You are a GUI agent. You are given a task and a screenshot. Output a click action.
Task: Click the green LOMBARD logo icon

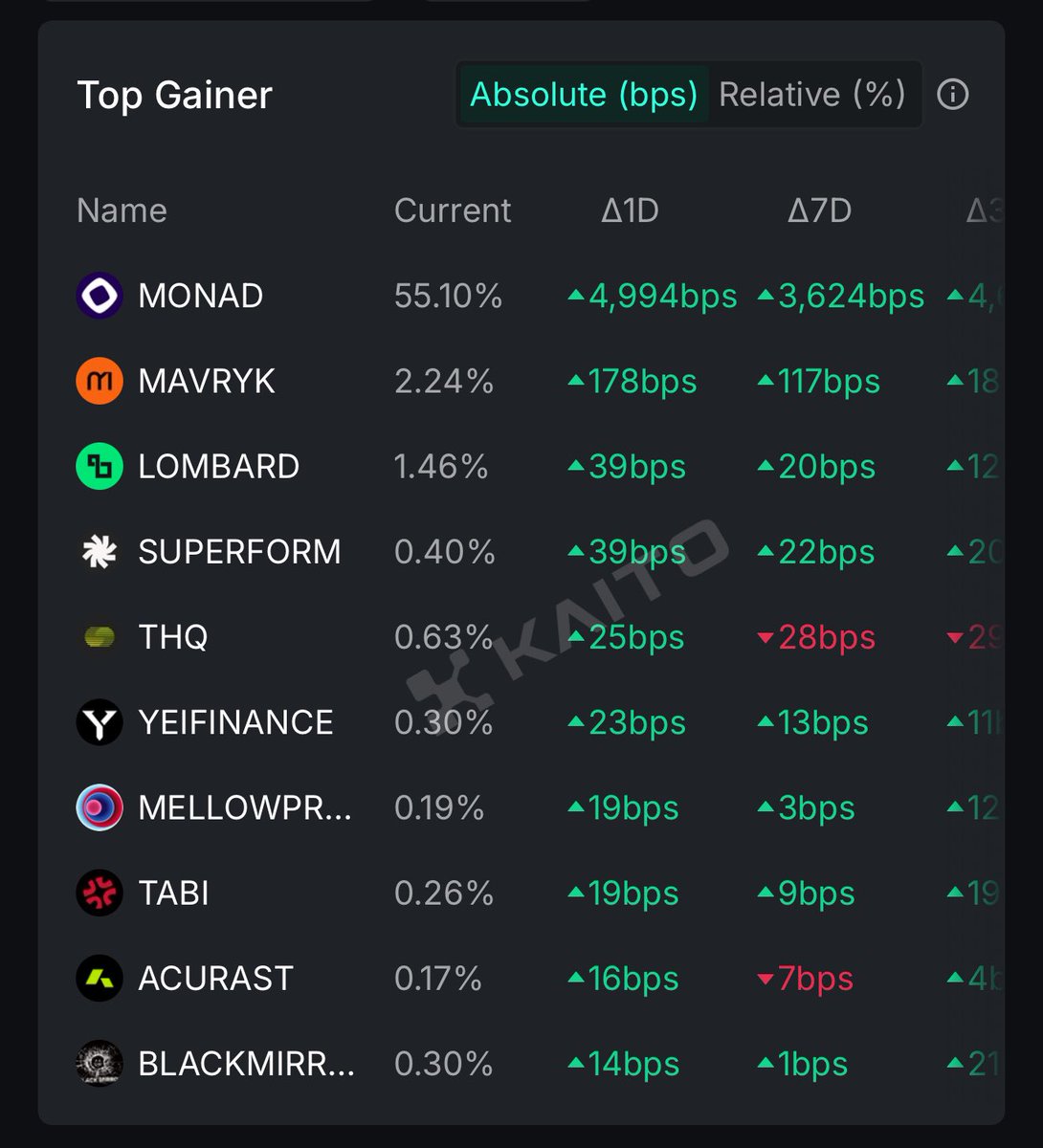(x=100, y=467)
